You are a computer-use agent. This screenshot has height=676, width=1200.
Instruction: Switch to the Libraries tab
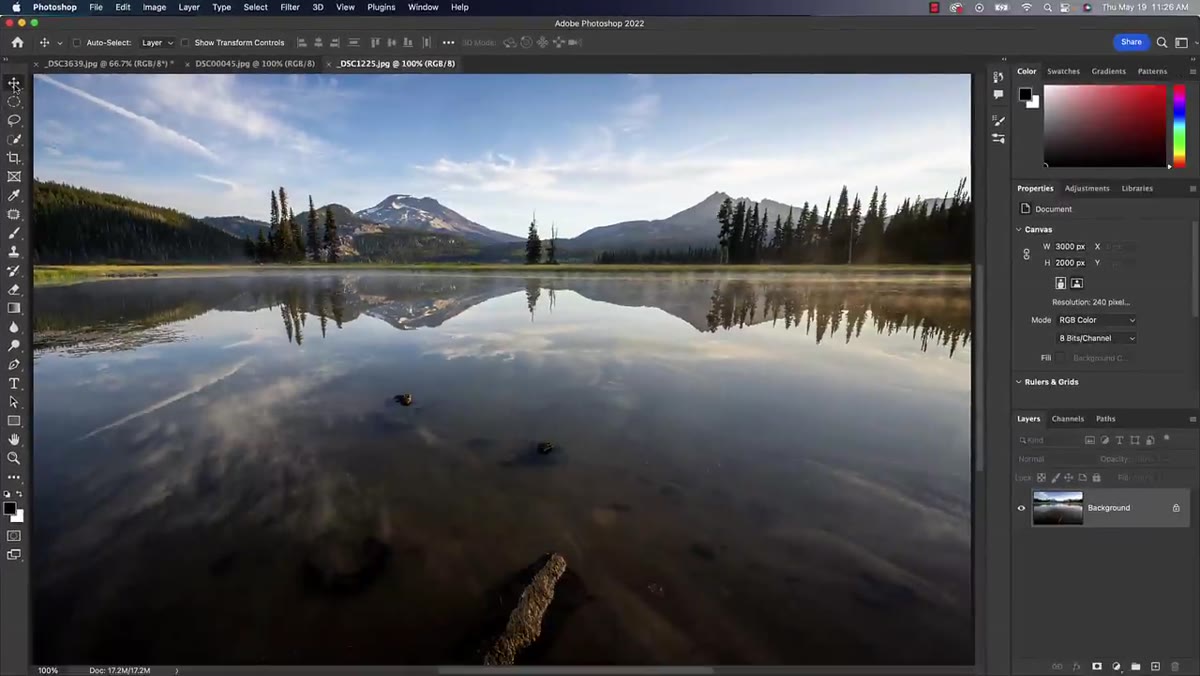click(x=1137, y=188)
